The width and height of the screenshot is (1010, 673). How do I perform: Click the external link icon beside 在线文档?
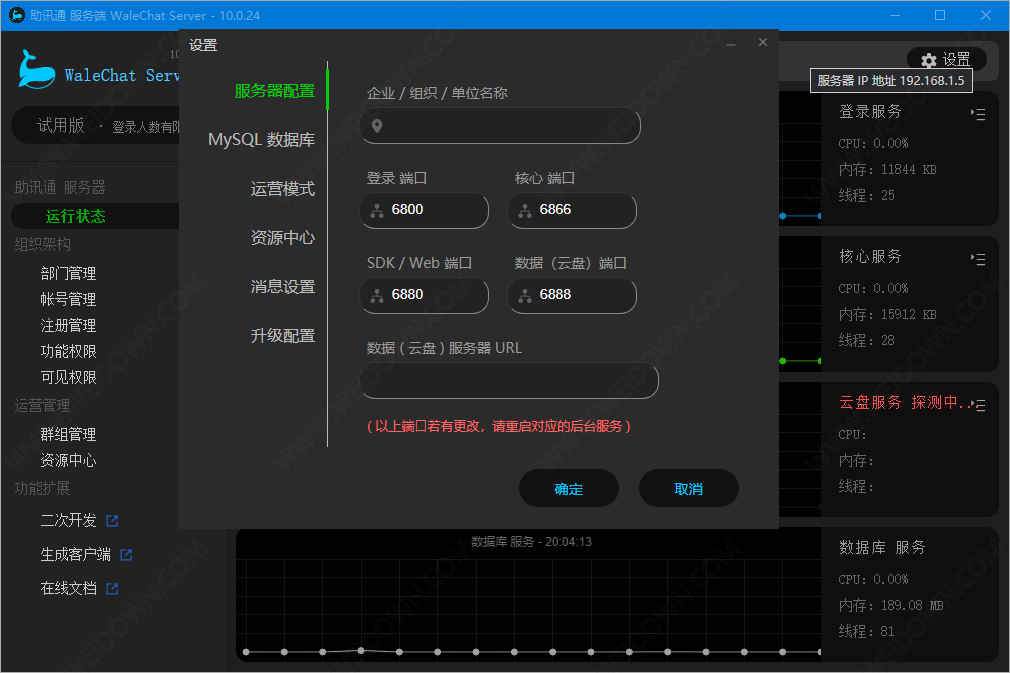tap(112, 589)
